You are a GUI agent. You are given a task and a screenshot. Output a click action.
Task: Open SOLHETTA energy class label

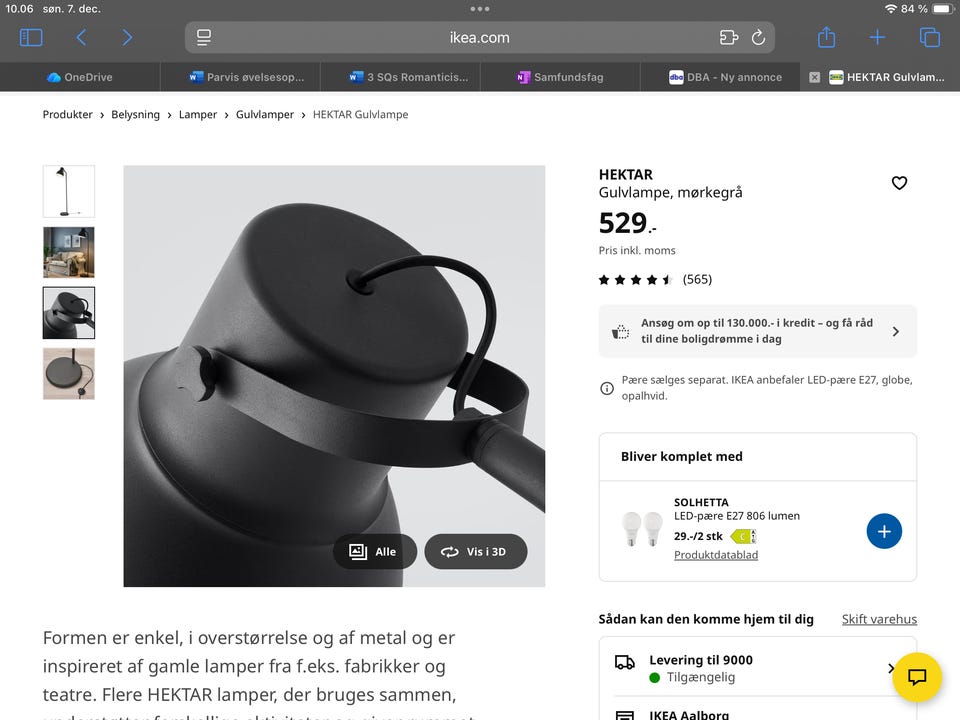pyautogui.click(x=743, y=536)
